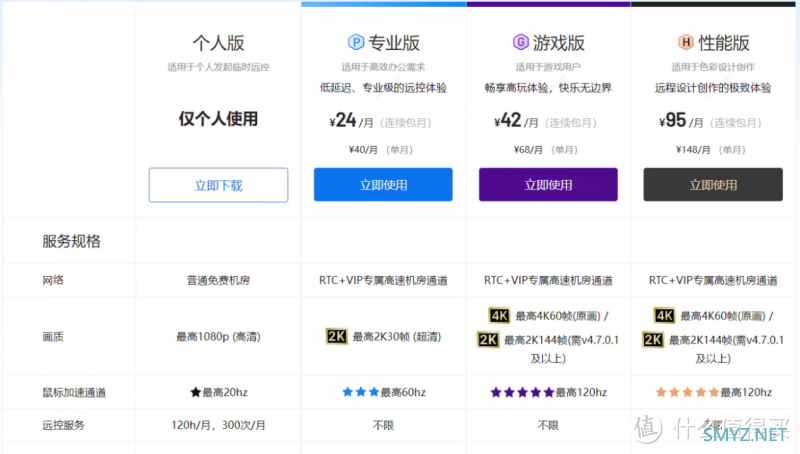The height and width of the screenshot is (454, 800).
Task: Click 立即使用 button under 性能版
Action: click(x=713, y=184)
